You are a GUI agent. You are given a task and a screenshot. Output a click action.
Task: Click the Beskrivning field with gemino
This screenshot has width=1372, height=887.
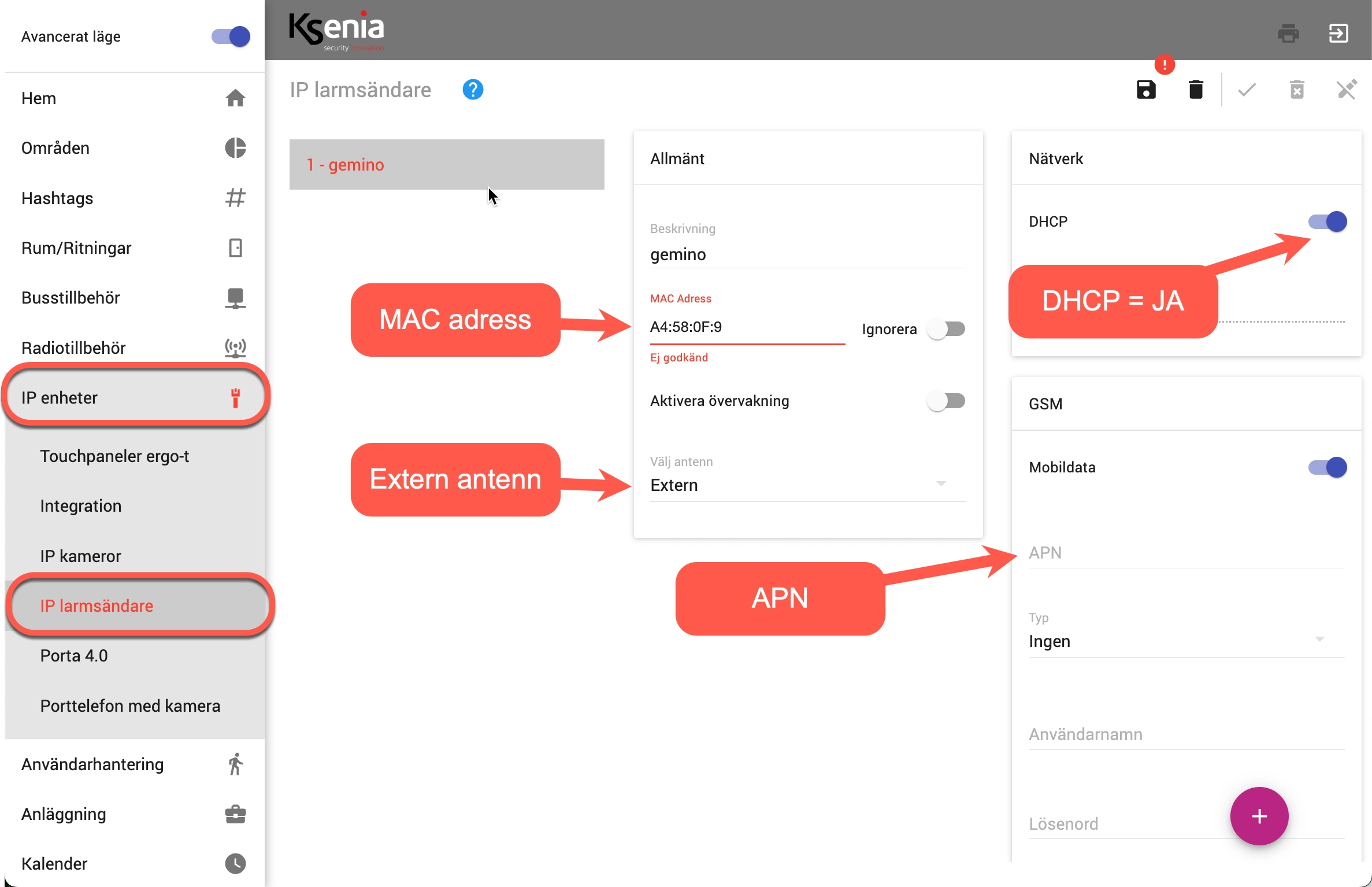808,254
